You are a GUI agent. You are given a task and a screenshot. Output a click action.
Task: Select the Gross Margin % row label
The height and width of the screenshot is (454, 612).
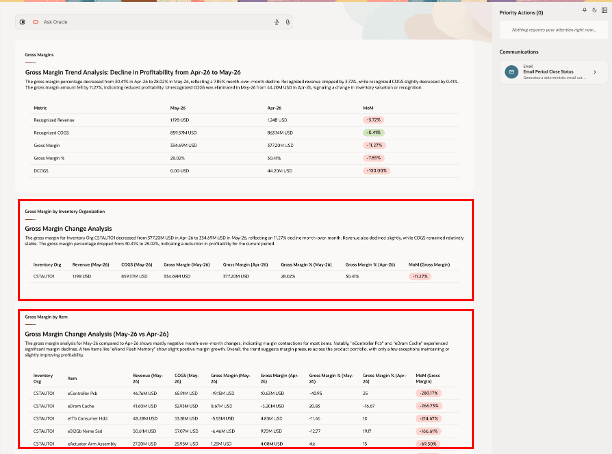pyautogui.click(x=49, y=158)
